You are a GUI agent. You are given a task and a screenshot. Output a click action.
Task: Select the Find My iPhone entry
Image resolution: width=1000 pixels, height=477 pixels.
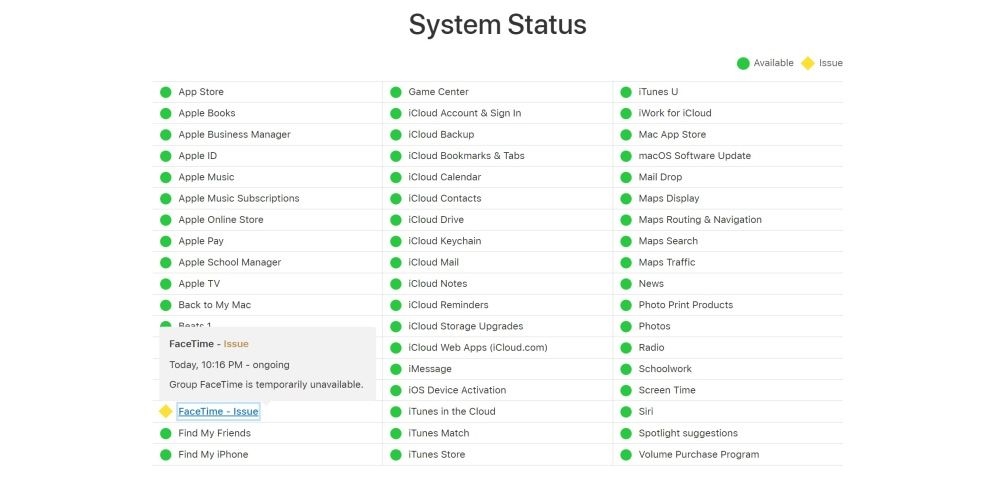coord(213,455)
